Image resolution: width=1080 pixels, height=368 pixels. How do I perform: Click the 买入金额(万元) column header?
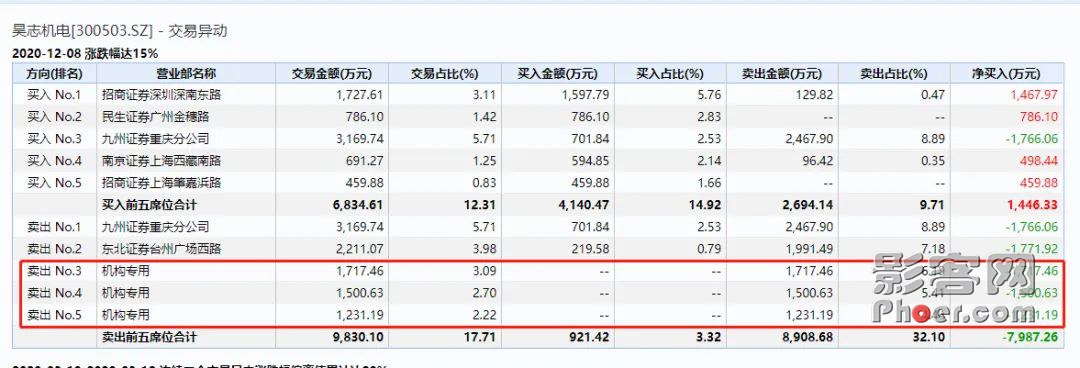coord(557,74)
